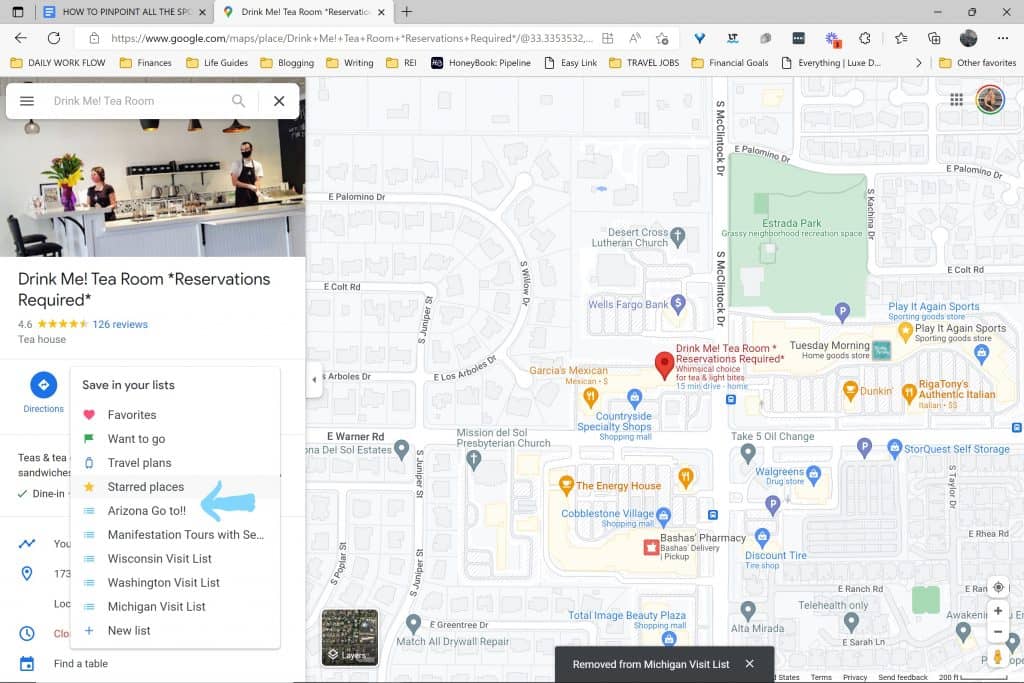Open the Google account profile picture

click(990, 99)
